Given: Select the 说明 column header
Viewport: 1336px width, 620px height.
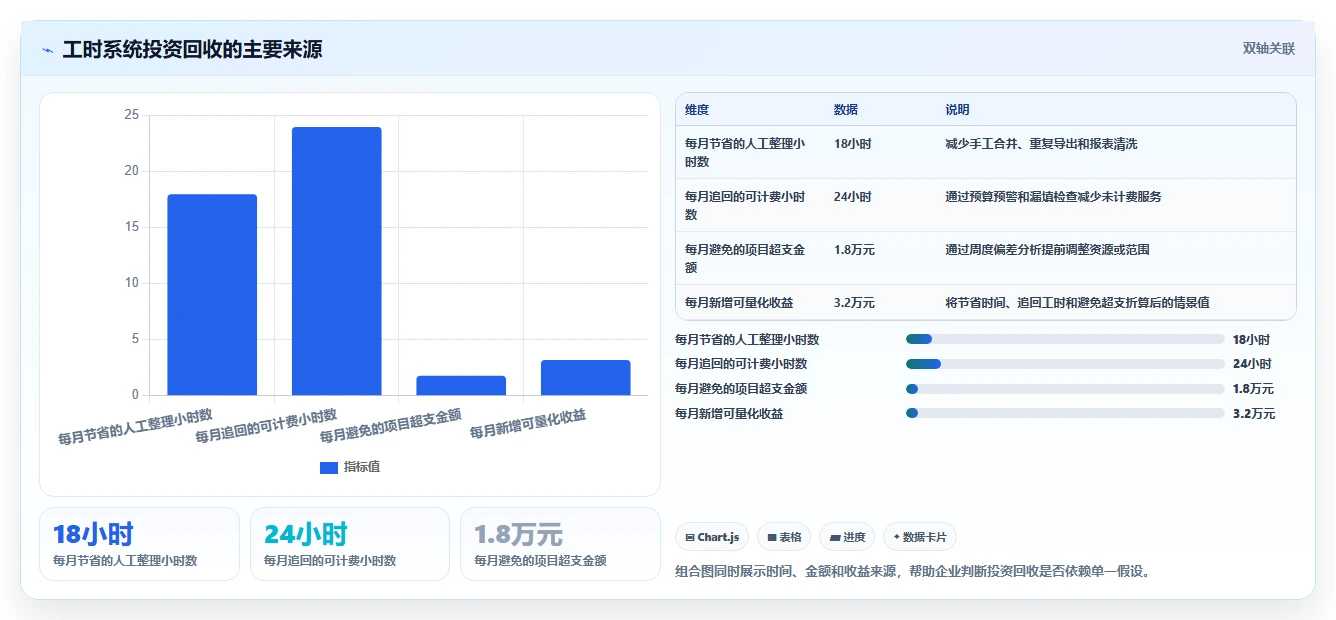Looking at the screenshot, I should (958, 110).
